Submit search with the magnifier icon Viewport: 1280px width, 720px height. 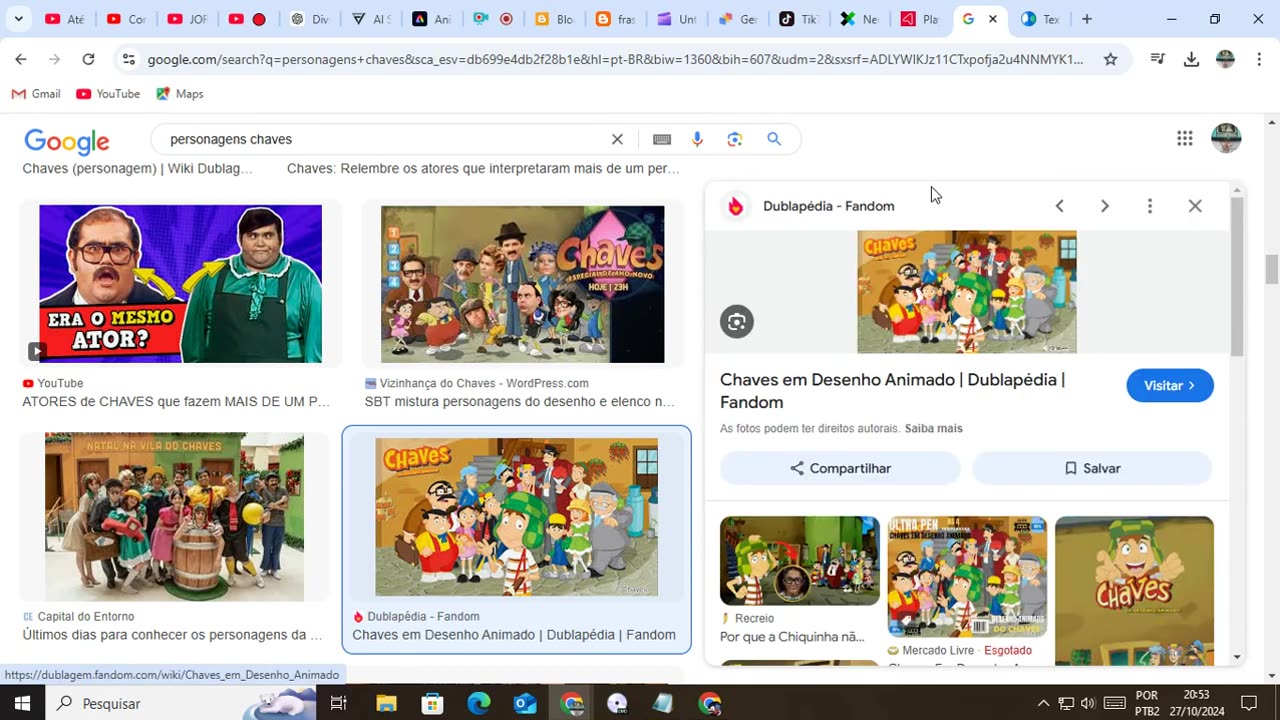click(774, 139)
